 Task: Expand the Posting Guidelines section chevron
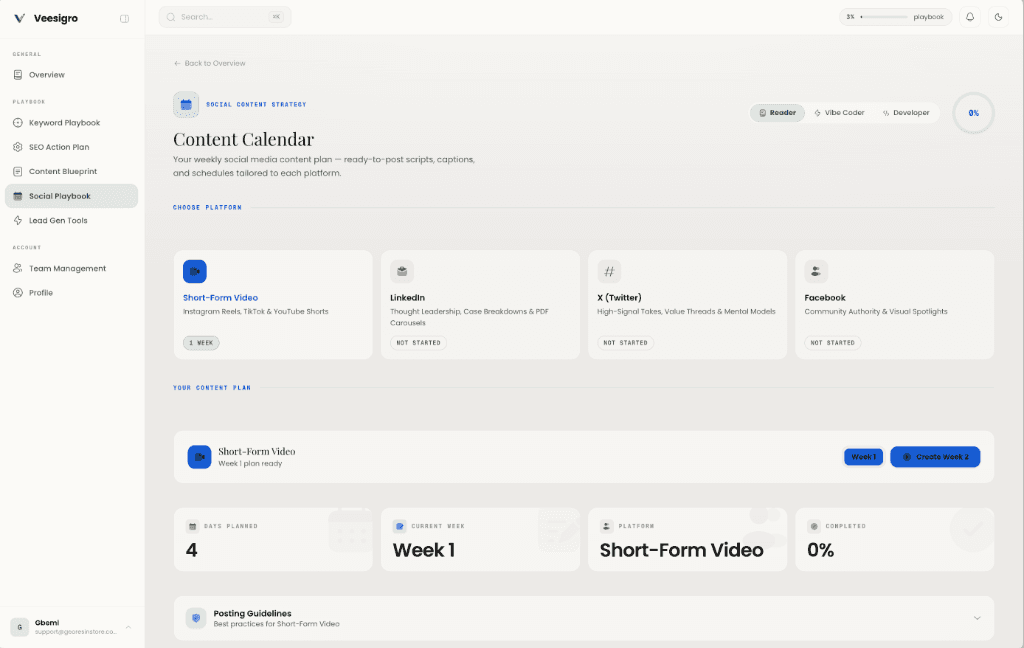(x=977, y=618)
